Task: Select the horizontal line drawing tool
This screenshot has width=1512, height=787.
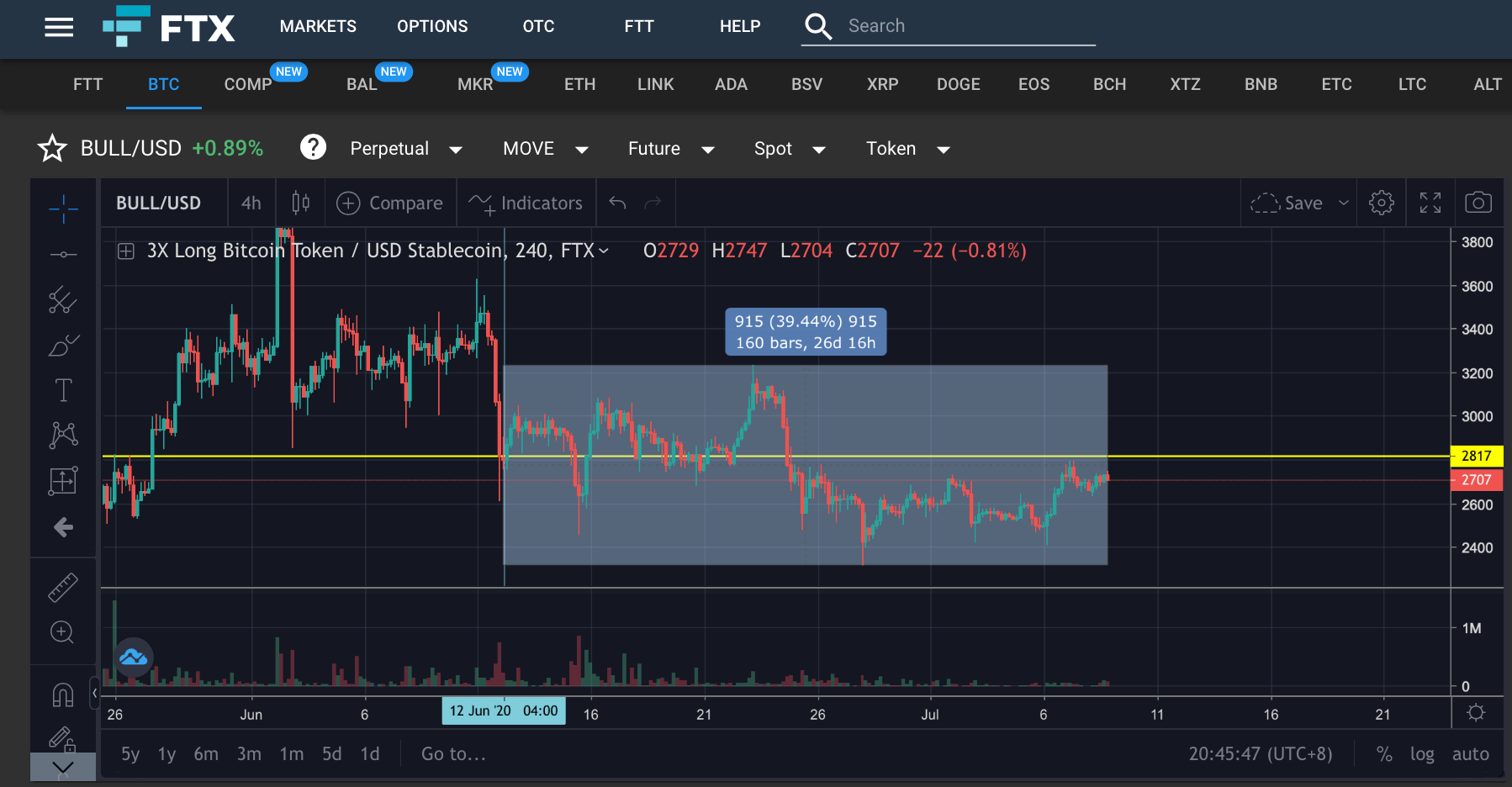Action: 63,254
